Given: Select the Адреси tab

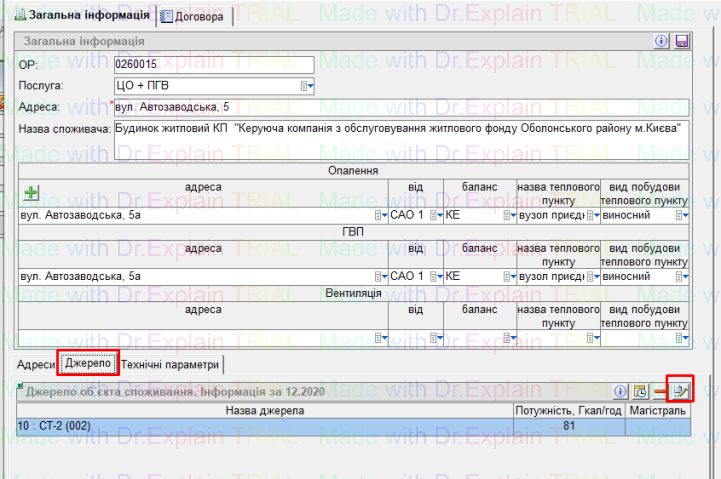Looking at the screenshot, I should 36,365.
